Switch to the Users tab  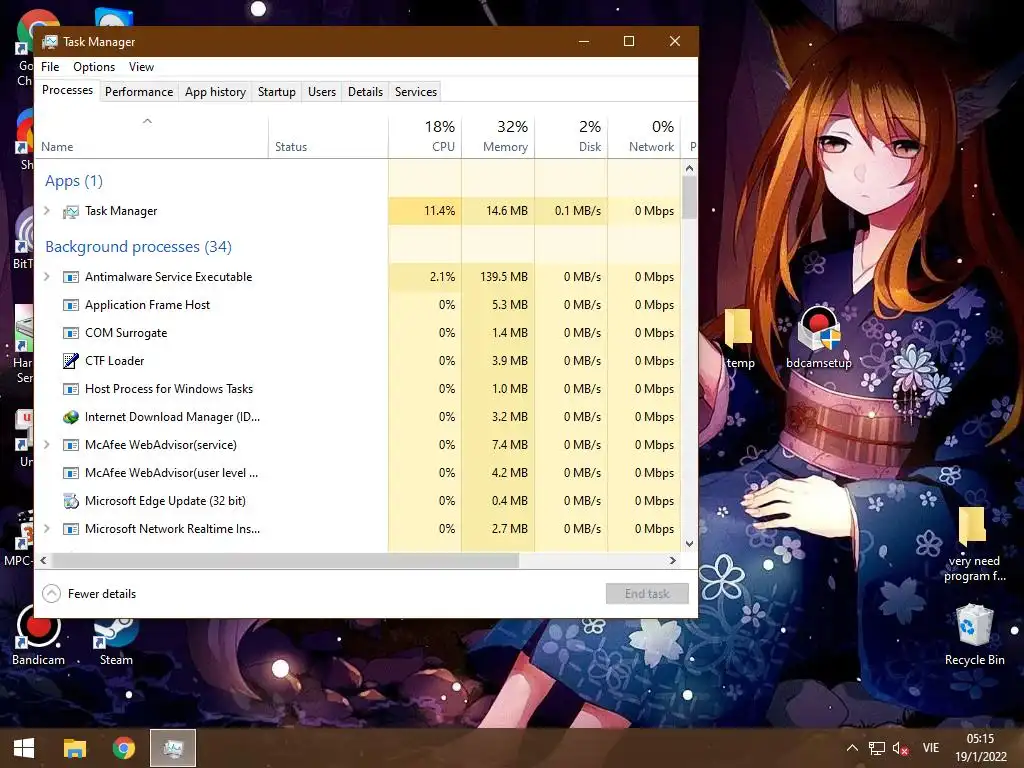click(x=322, y=91)
